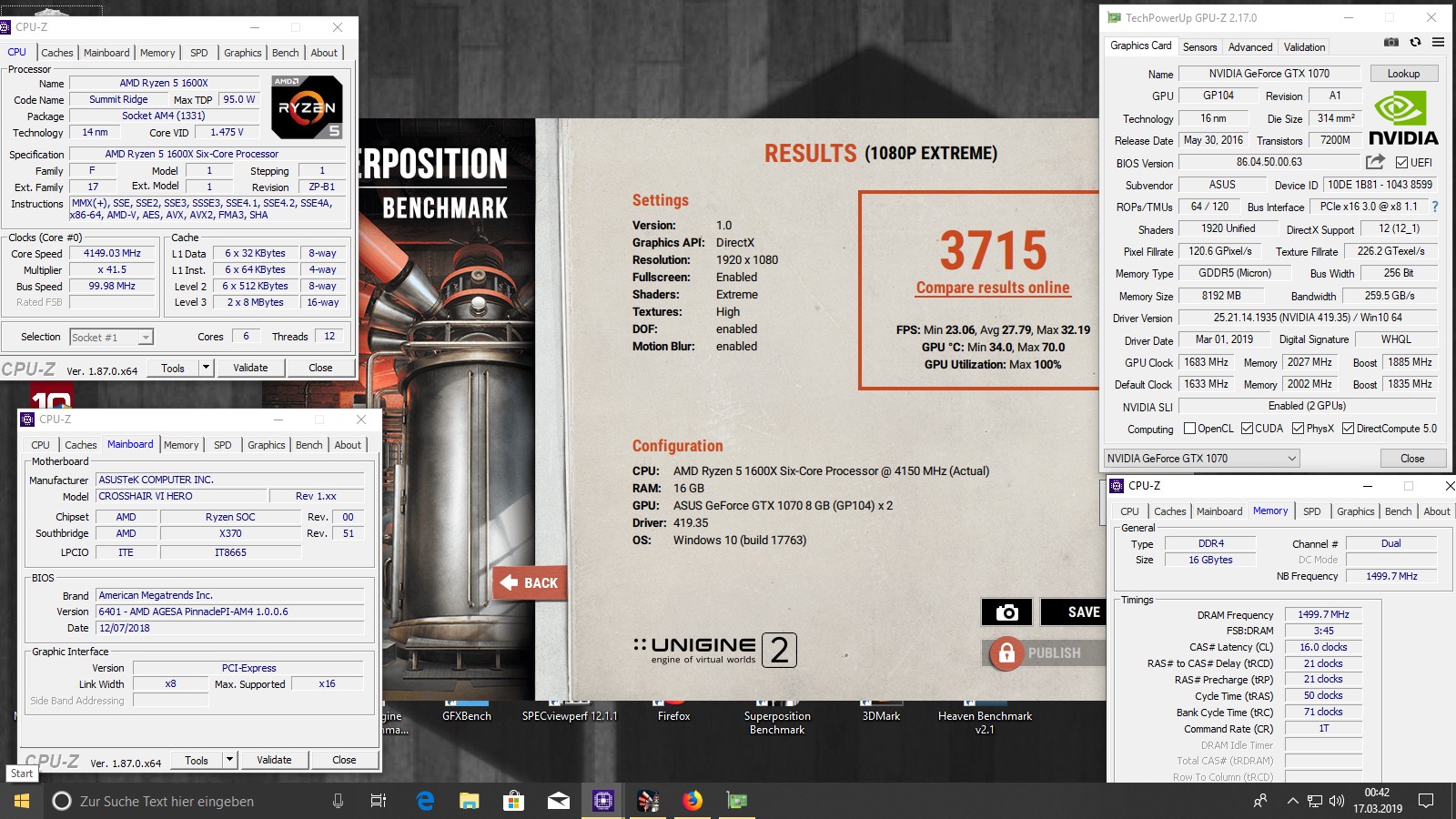Toggle the DirectCompute 5.0 checkbox

1348,429
